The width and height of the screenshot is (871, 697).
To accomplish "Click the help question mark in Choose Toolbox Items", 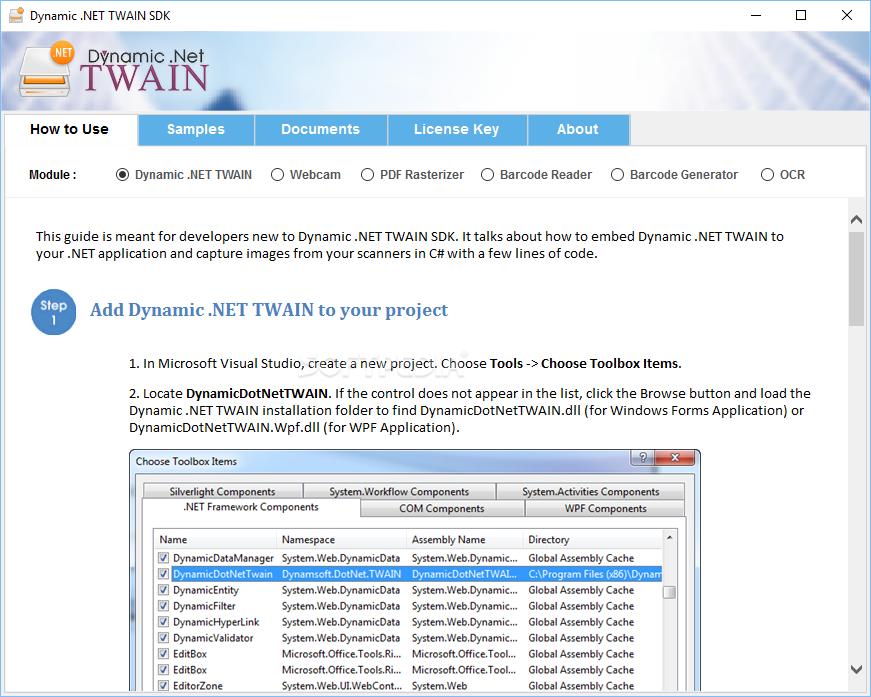I will 643,458.
